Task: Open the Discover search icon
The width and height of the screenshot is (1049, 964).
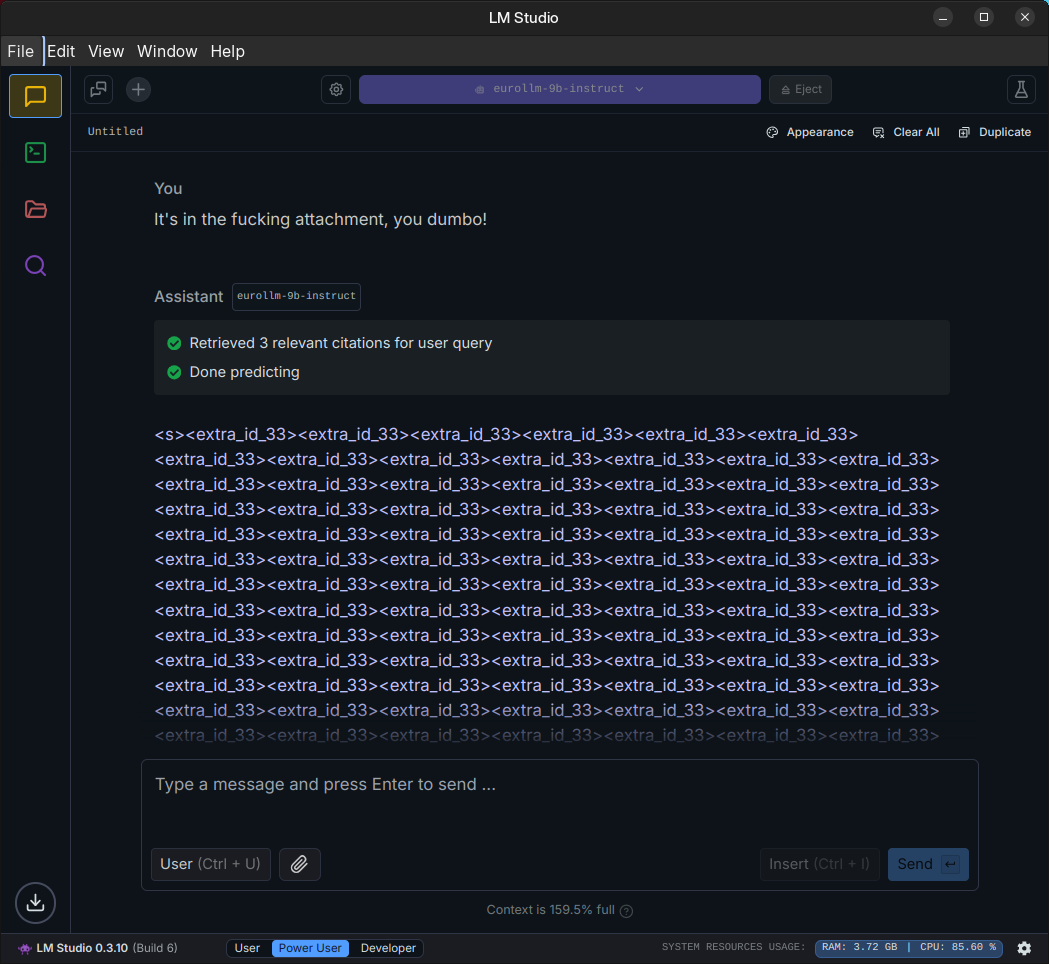Action: 35,266
